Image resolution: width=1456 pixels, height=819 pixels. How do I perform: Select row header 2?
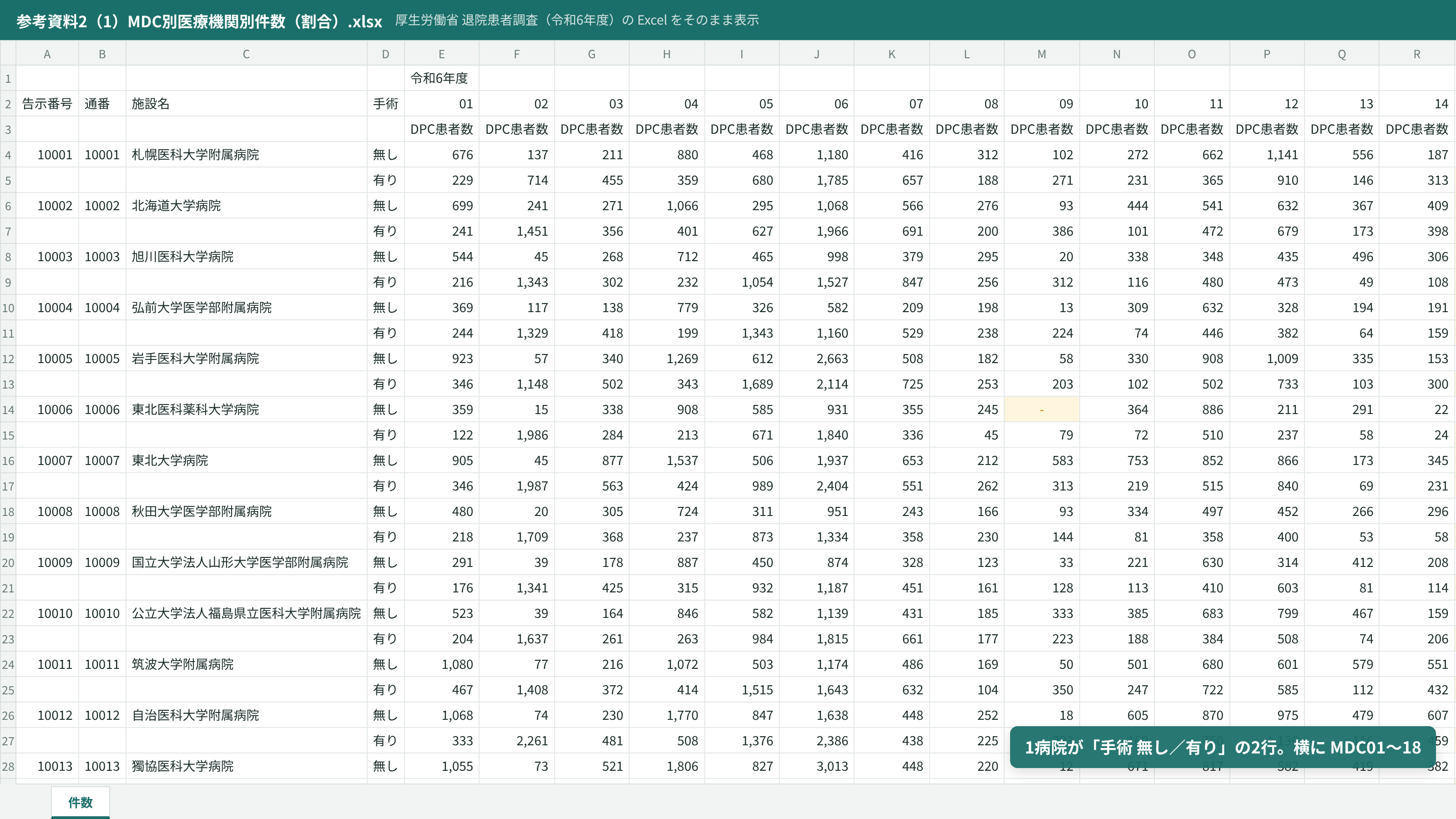pos(8,104)
